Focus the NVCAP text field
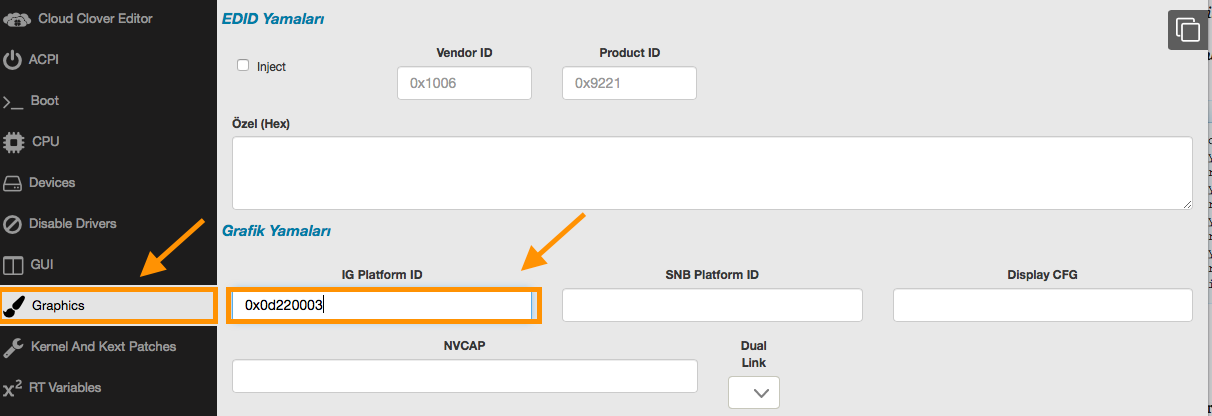The width and height of the screenshot is (1212, 416). pos(464,377)
